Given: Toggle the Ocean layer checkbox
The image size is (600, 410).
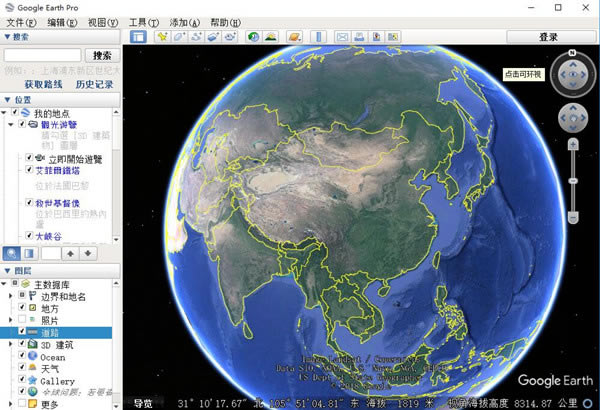Looking at the screenshot, I should [x=21, y=357].
